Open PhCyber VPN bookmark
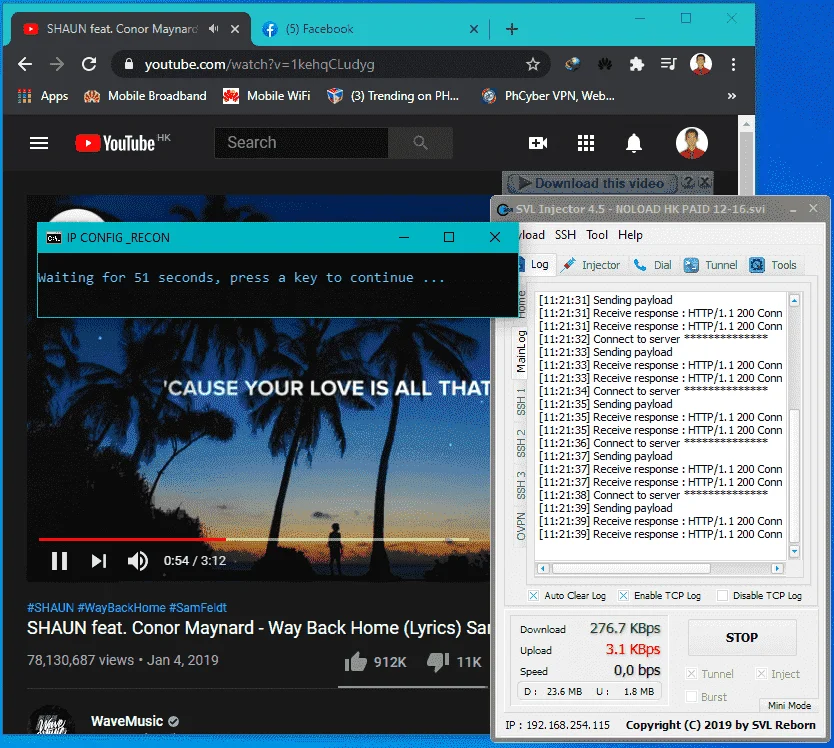 [548, 96]
